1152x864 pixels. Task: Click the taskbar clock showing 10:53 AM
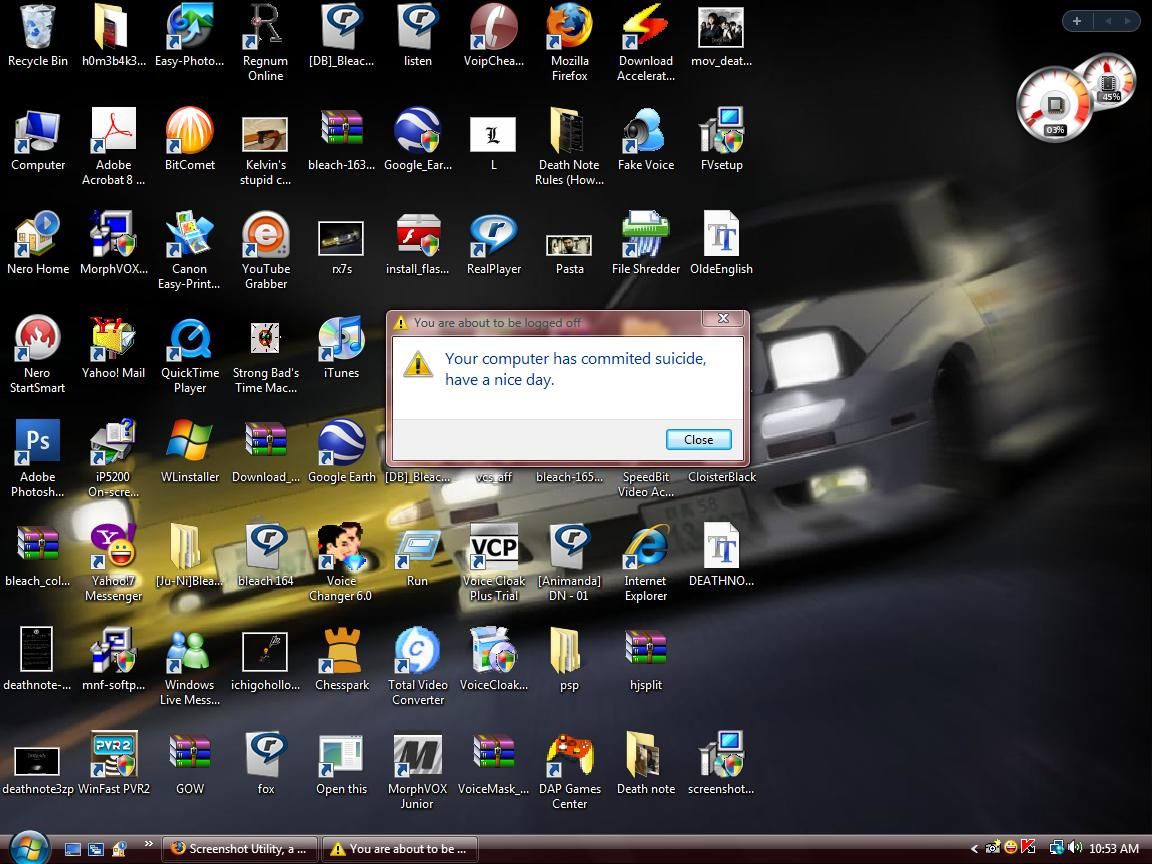(1114, 849)
